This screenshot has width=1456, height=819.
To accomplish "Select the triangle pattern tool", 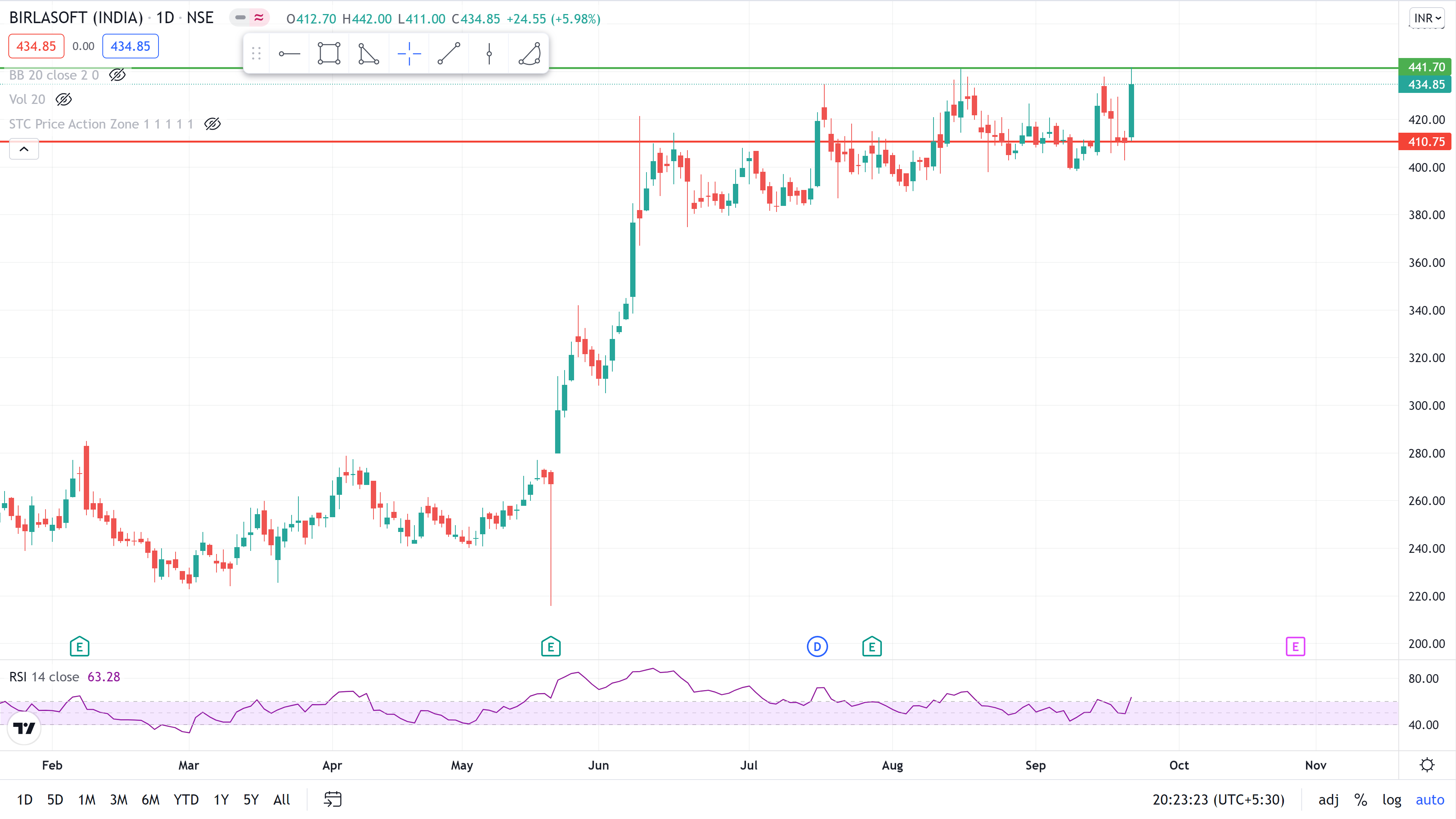I will tap(369, 54).
